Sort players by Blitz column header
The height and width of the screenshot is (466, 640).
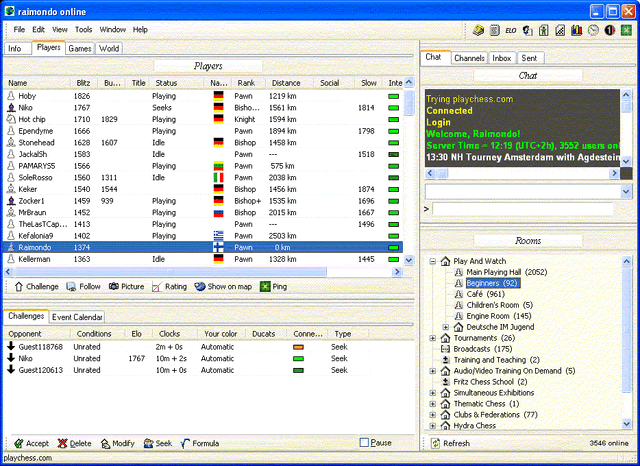[x=83, y=83]
